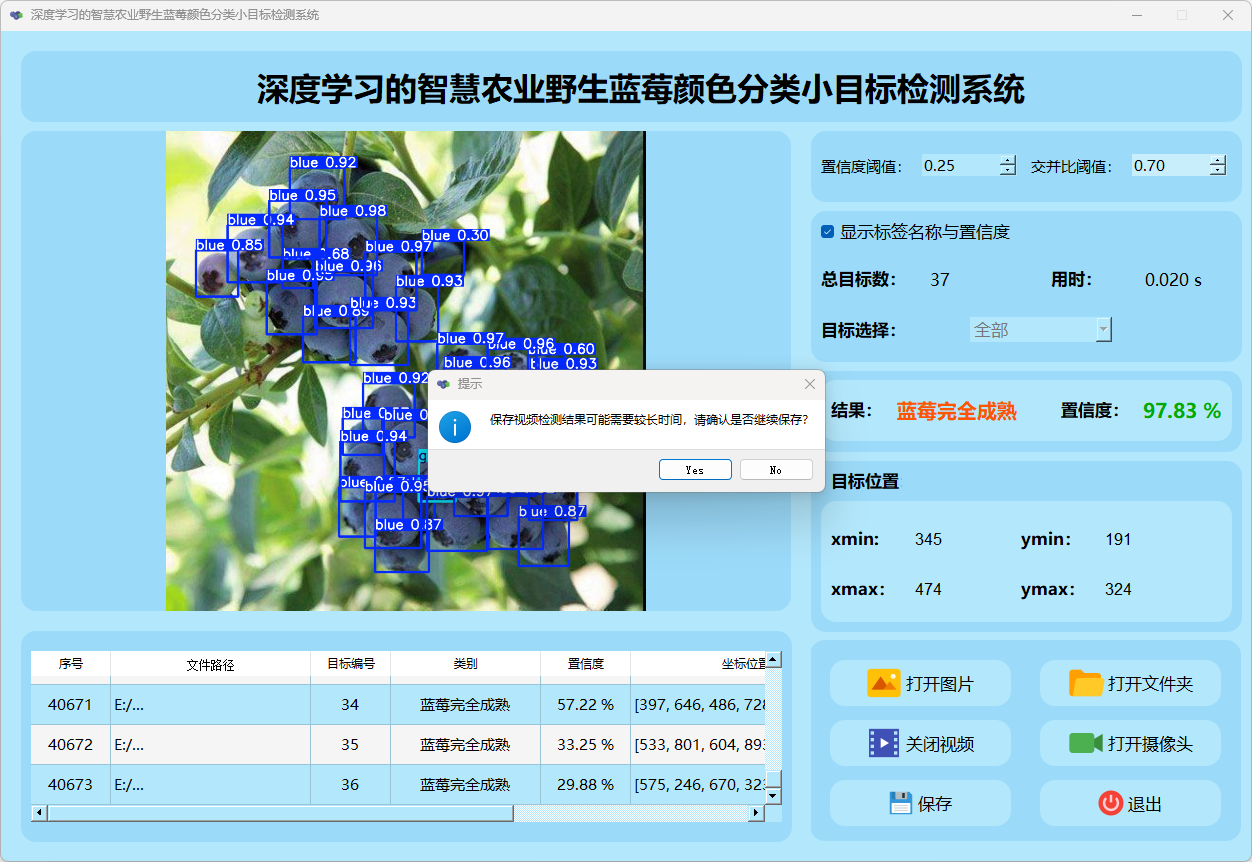Click into the 交并比阈值 value field

1168,166
